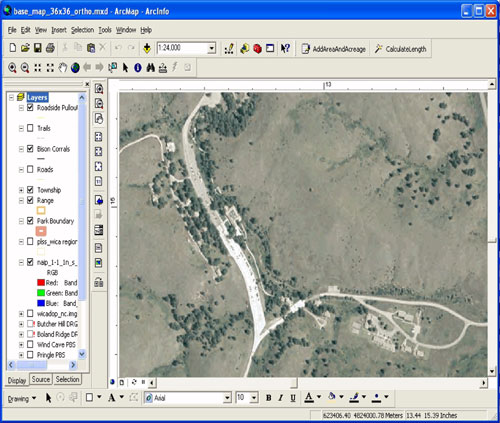500x423 pixels.
Task: Open the Drawing menu dropdown
Action: tap(22, 398)
